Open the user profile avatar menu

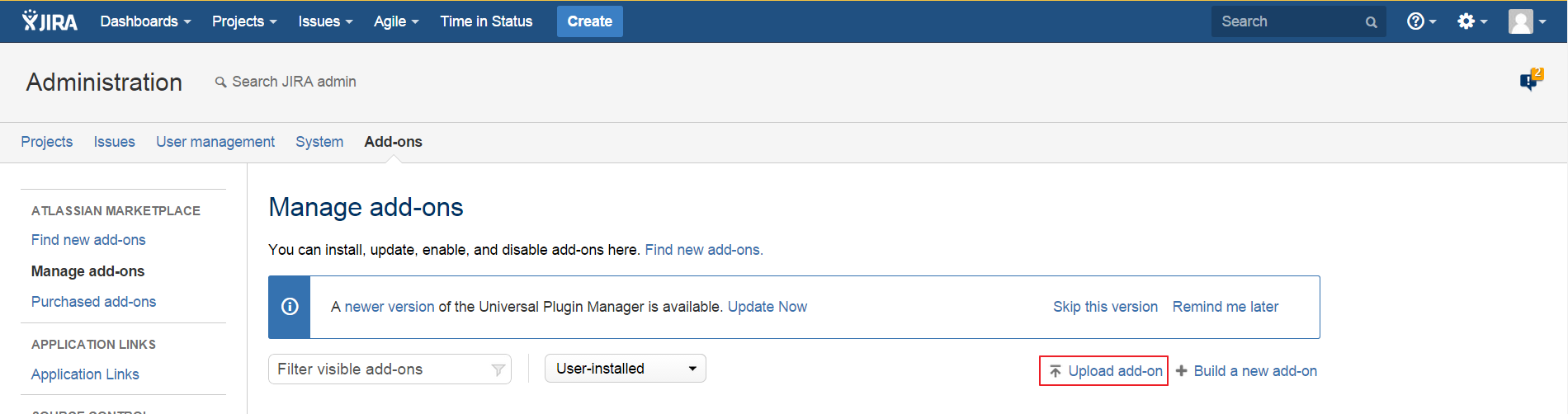[x=1526, y=21]
